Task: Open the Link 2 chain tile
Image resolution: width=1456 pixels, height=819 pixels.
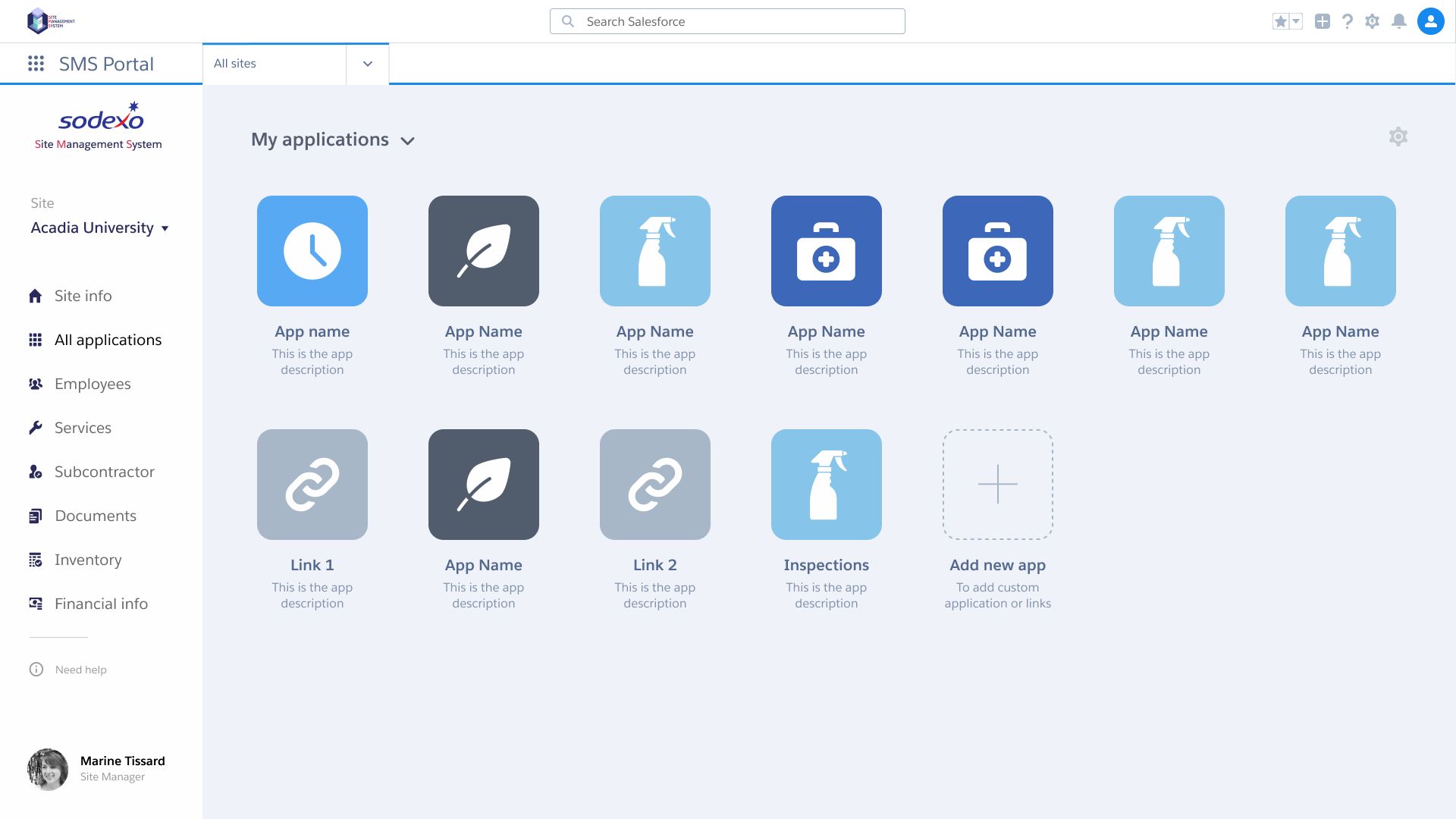Action: (655, 485)
